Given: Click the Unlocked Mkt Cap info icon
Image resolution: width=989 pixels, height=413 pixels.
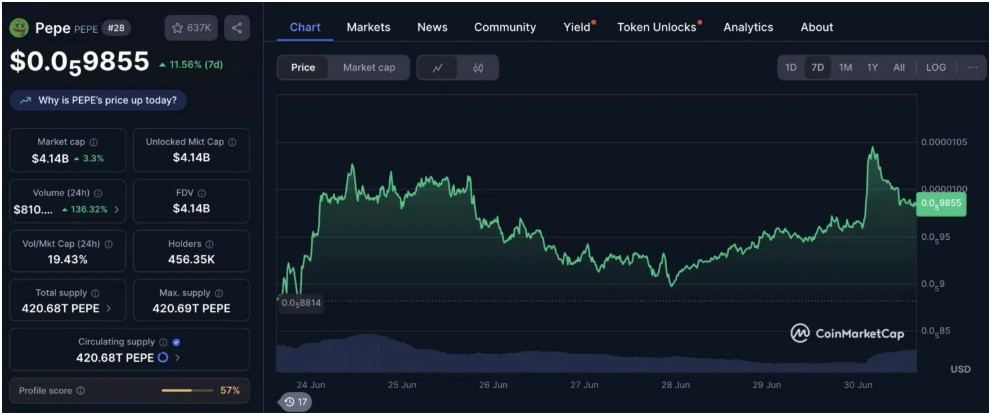Looking at the screenshot, I should pyautogui.click(x=232, y=143).
